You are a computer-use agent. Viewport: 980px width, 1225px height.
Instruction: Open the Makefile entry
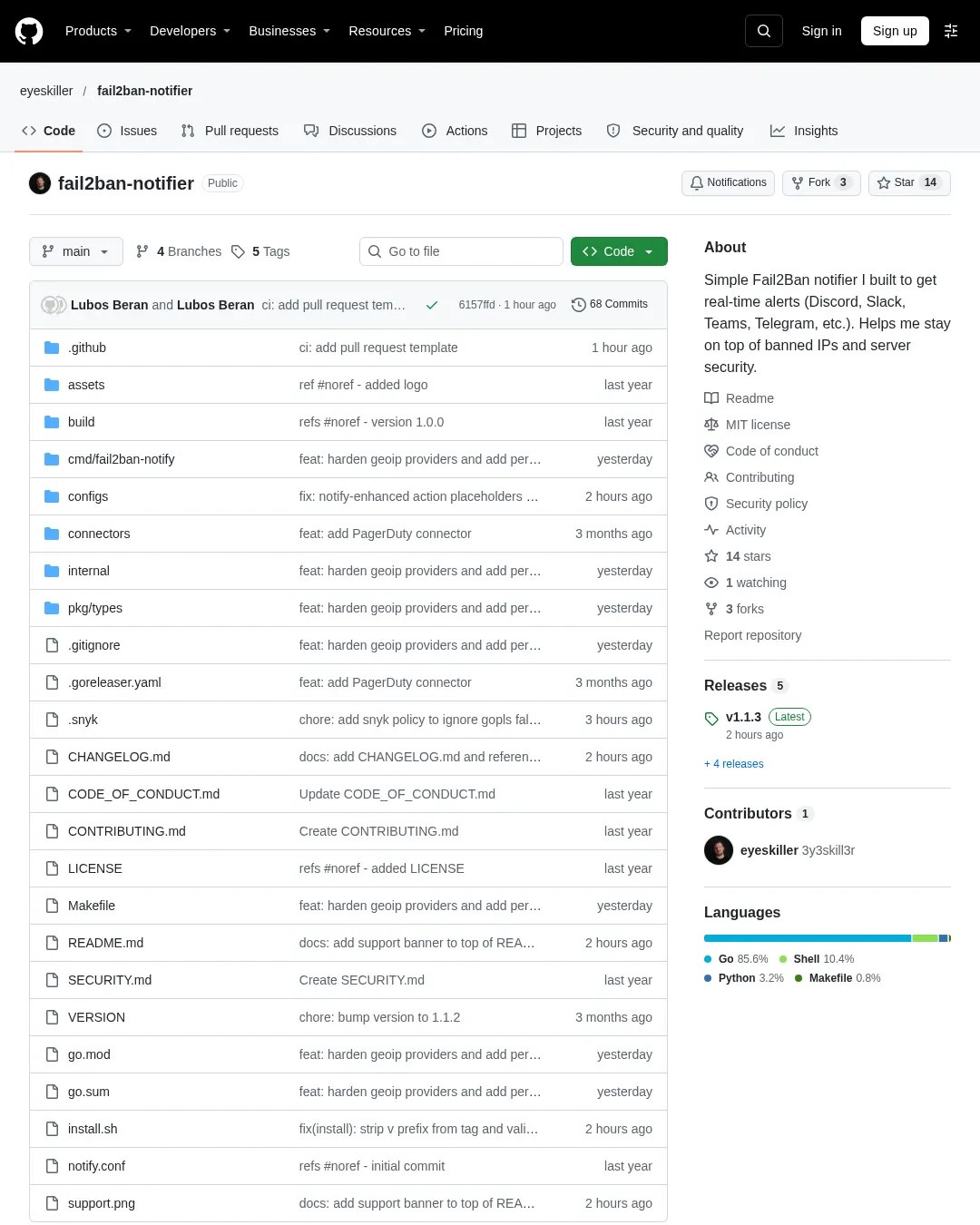tap(92, 906)
